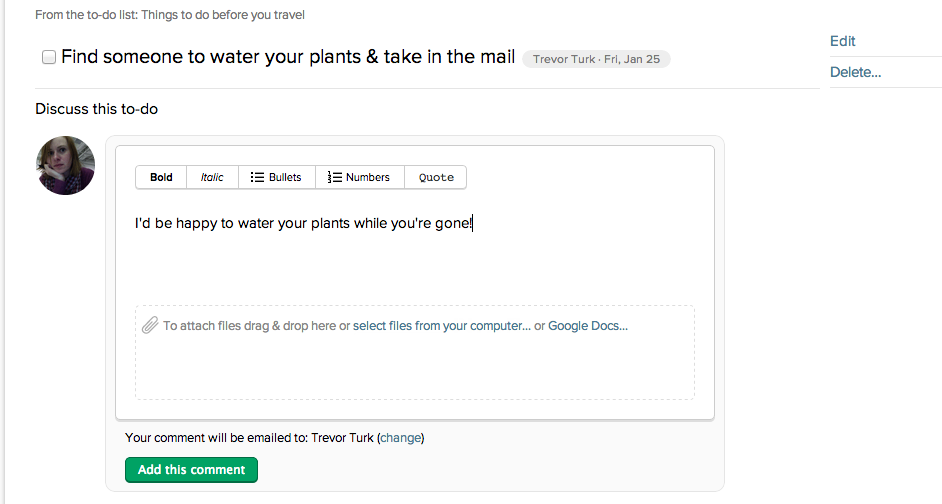The height and width of the screenshot is (504, 942).
Task: Choose Delete... for this to-do
Action: [855, 72]
